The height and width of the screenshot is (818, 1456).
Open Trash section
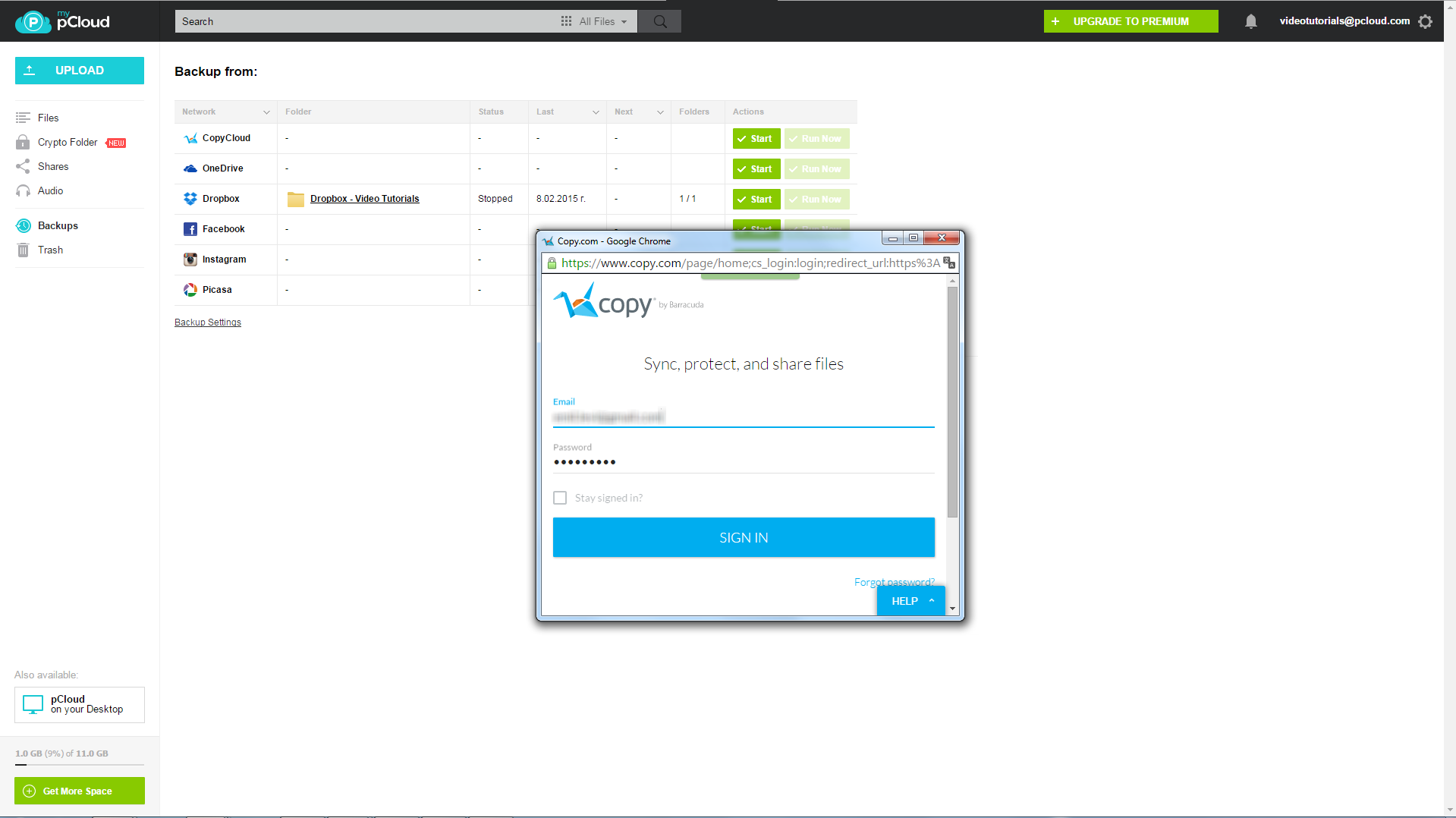[x=50, y=250]
